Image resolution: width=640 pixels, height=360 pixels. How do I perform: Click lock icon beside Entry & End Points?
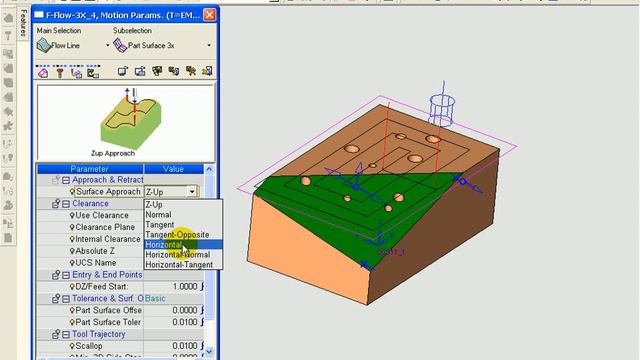(56, 275)
